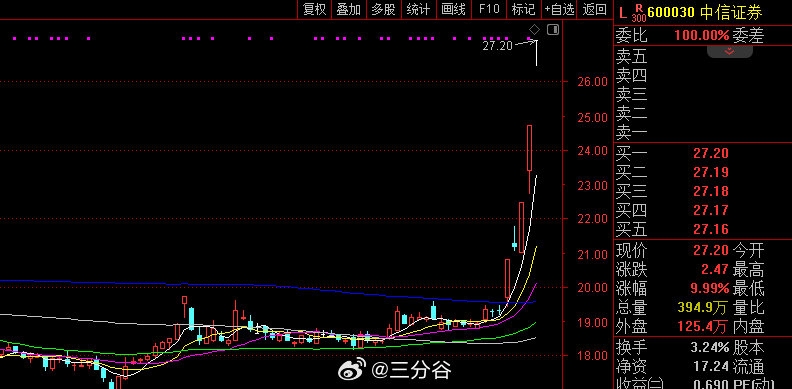Click the 23.00 price axis label
Screen dimensions: 792x389
592,185
